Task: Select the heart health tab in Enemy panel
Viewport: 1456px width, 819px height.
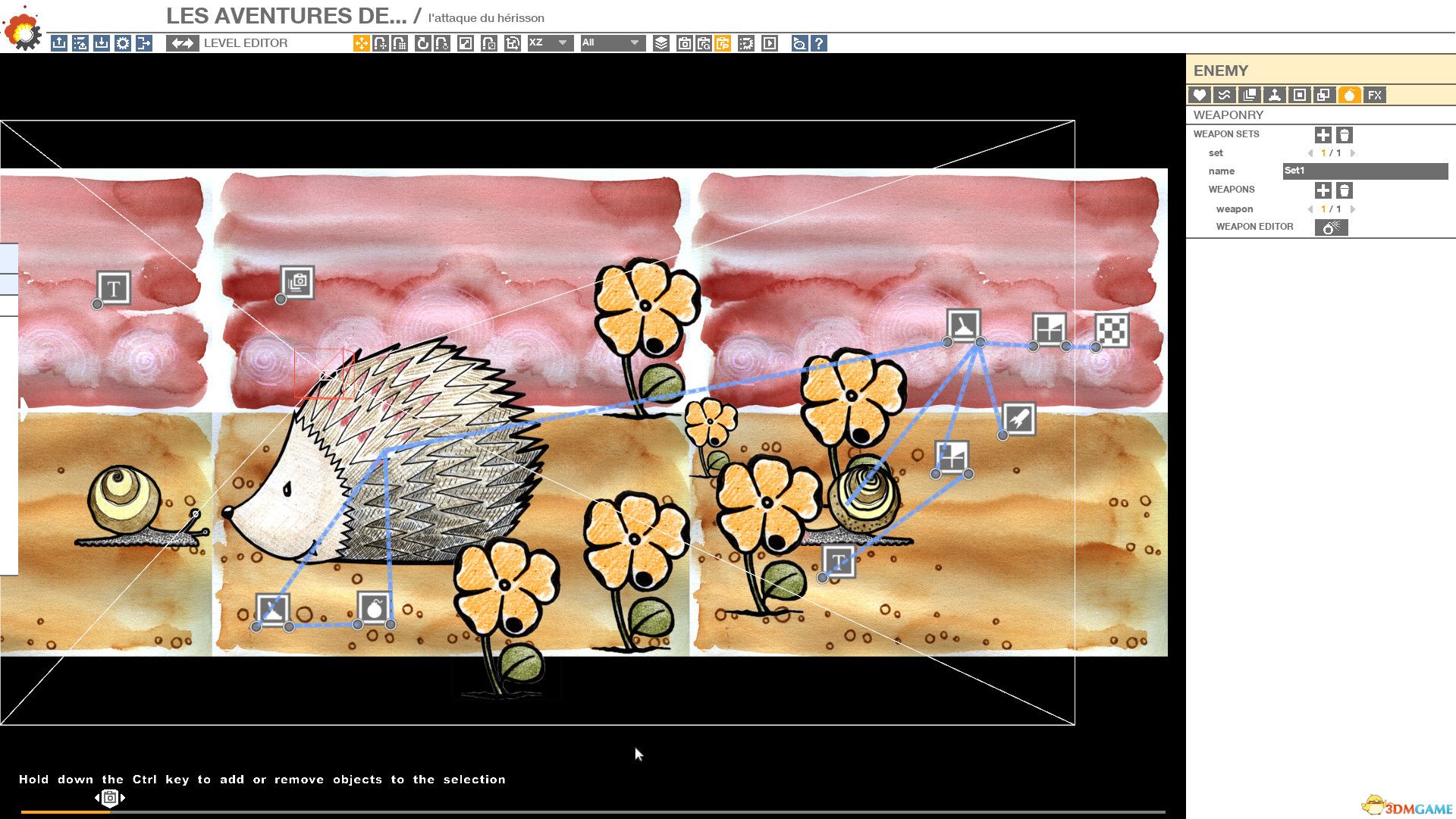Action: 1200,96
